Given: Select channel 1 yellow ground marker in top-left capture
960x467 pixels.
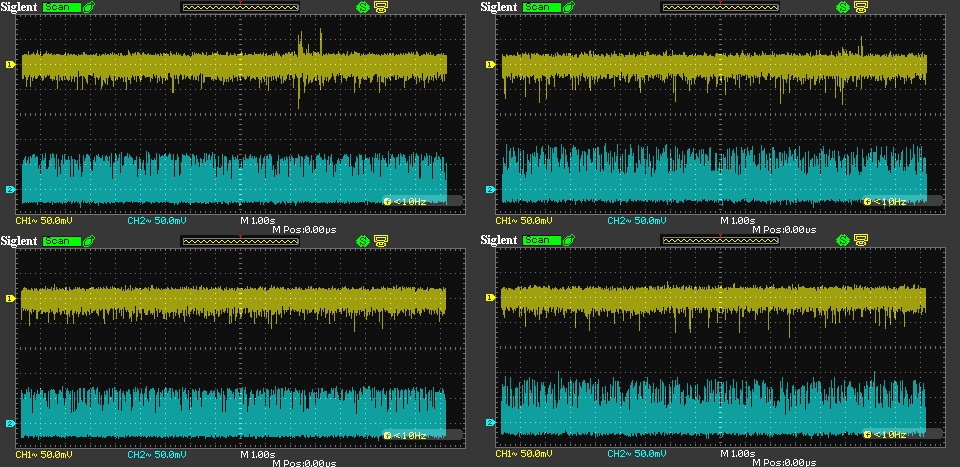Looking at the screenshot, I should coord(10,65).
